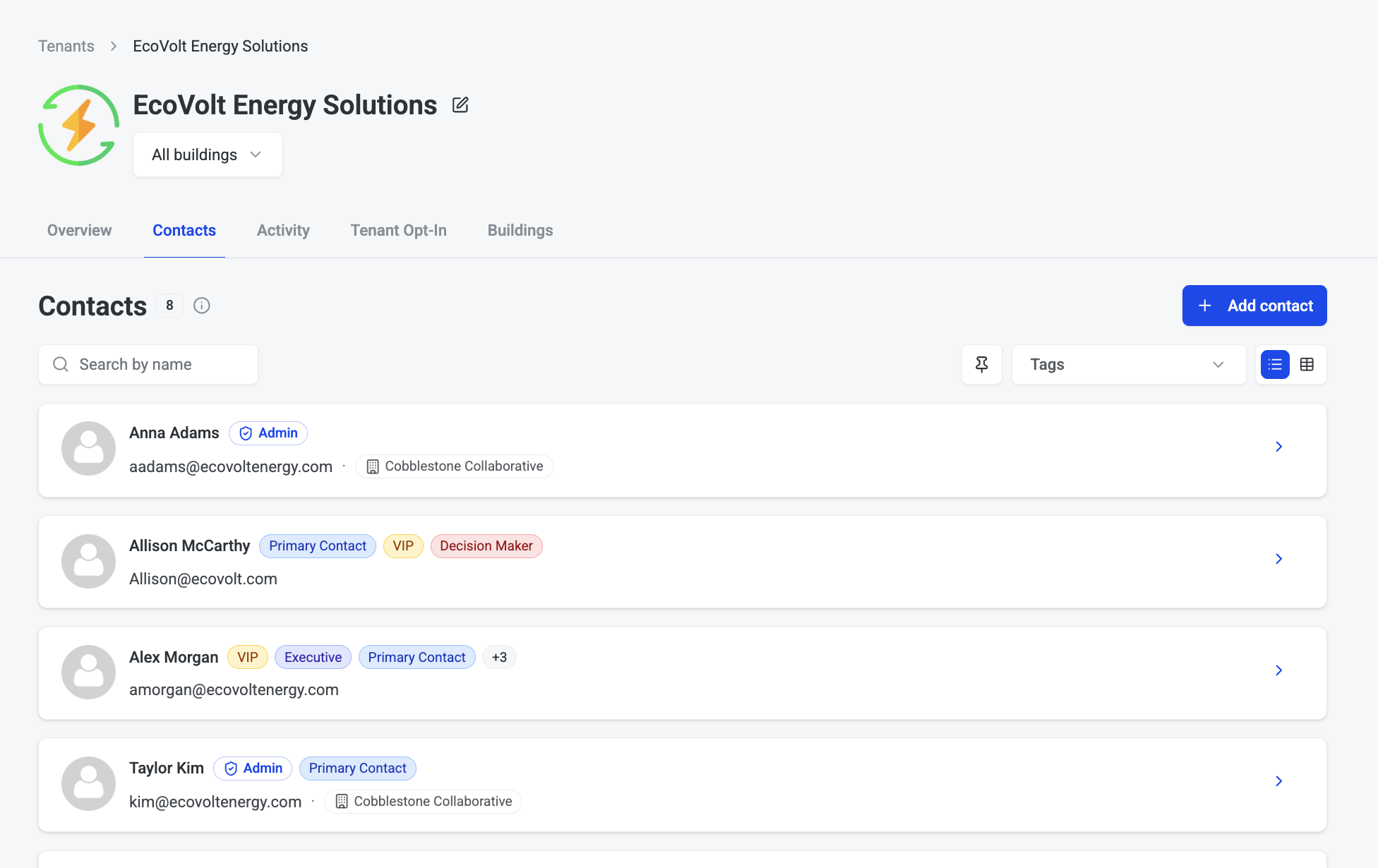Screen dimensions: 1378x868
Task: Click the edit pencil next to tenant name
Action: 460,105
